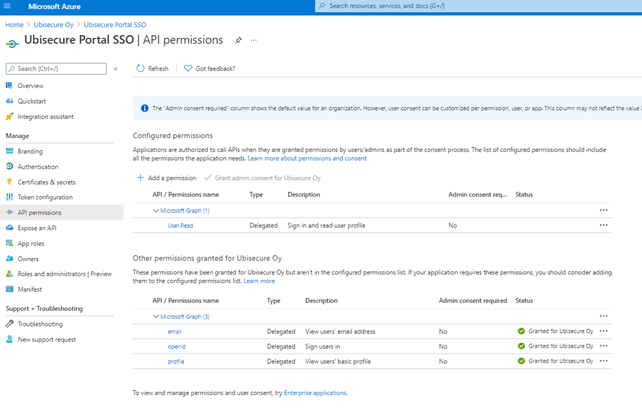Image resolution: width=642 pixels, height=411 pixels.
Task: Open the email permission link
Action: point(174,332)
